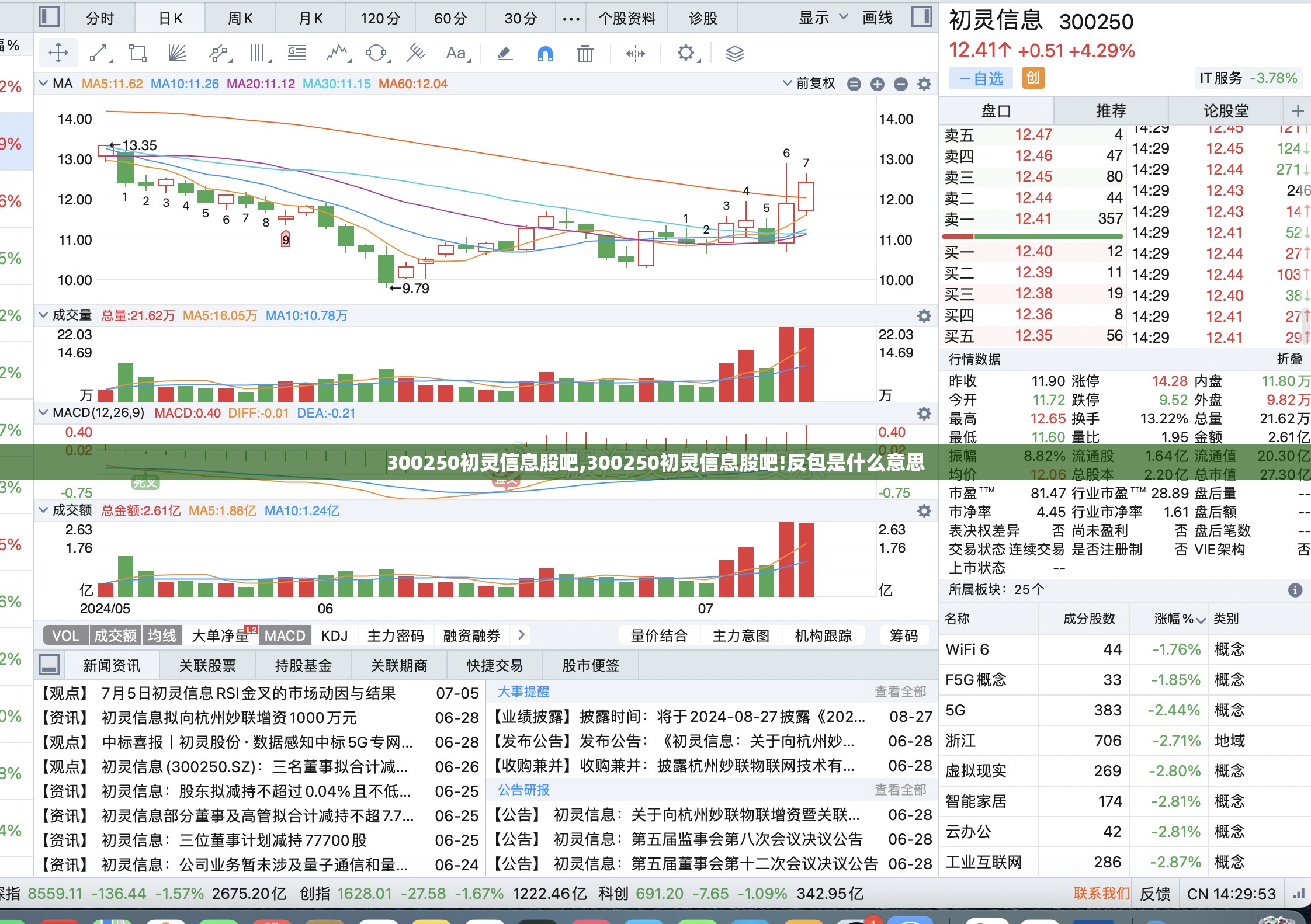
Task: Open the 关联股票 tab
Action: [x=207, y=665]
